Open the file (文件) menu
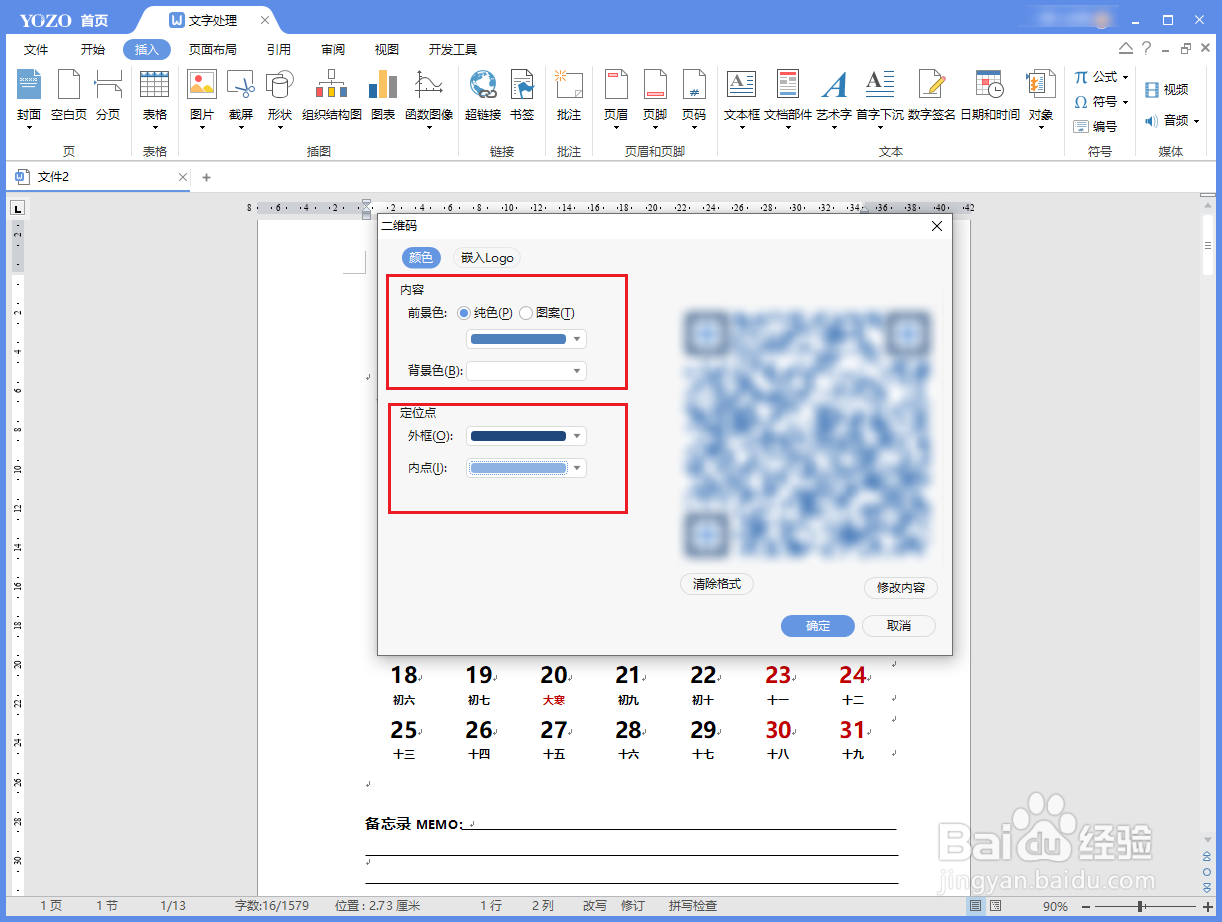 pyautogui.click(x=36, y=49)
